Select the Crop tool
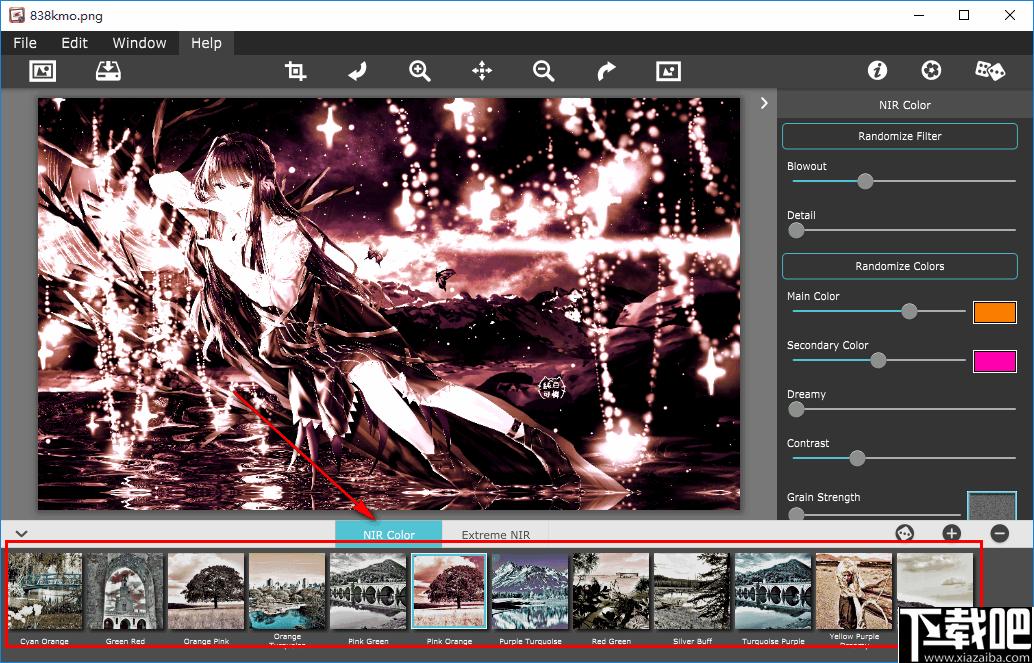 tap(295, 71)
